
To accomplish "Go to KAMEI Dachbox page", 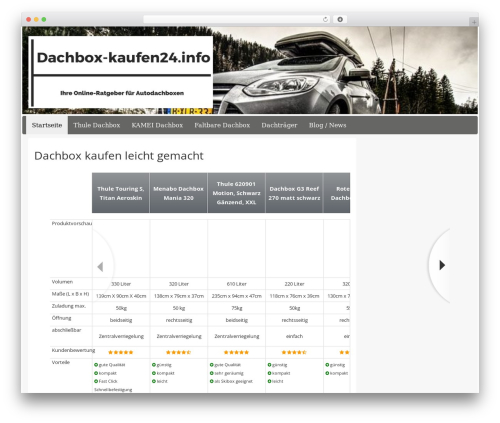I will pyautogui.click(x=157, y=125).
